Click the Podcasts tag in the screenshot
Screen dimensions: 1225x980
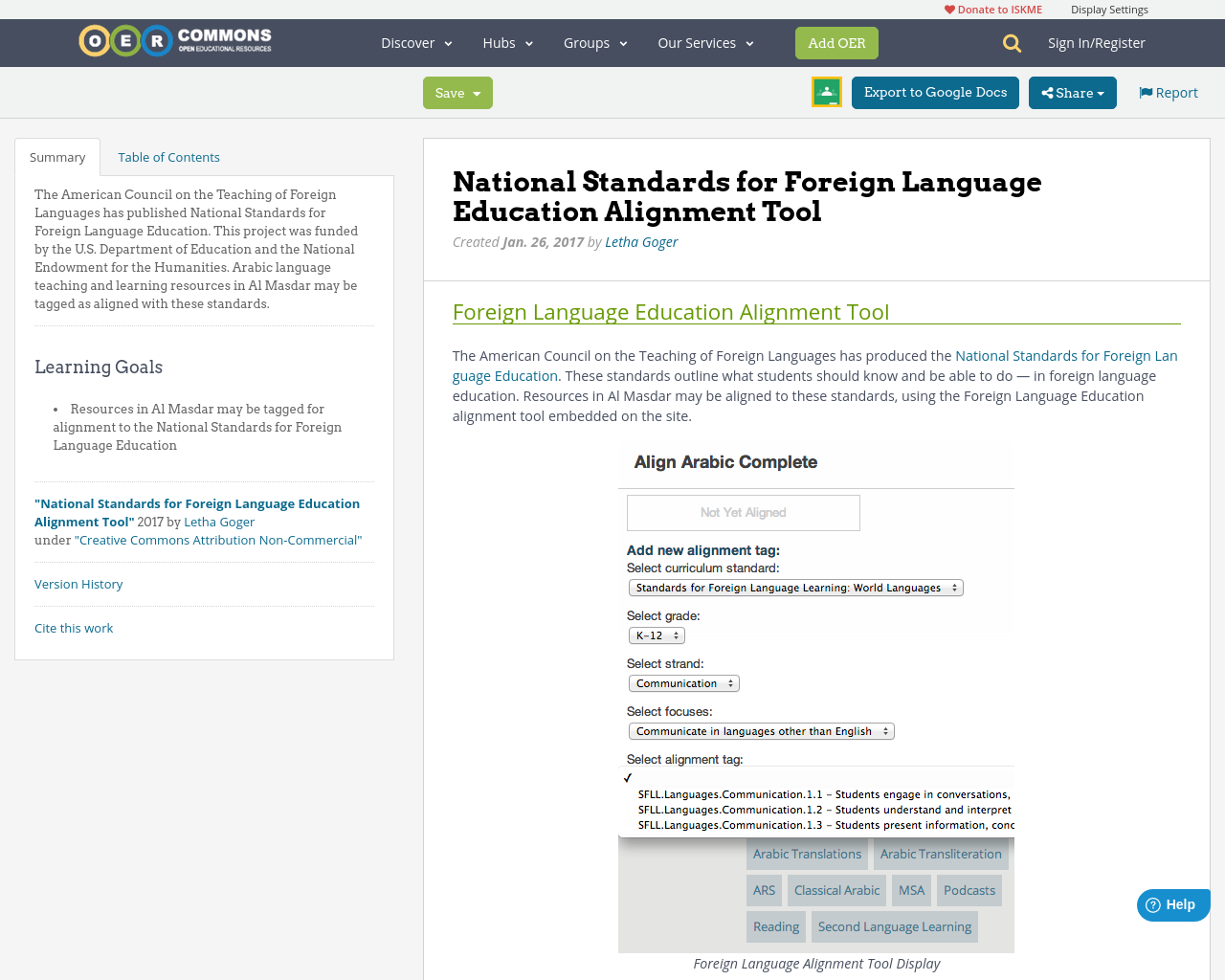coord(969,890)
